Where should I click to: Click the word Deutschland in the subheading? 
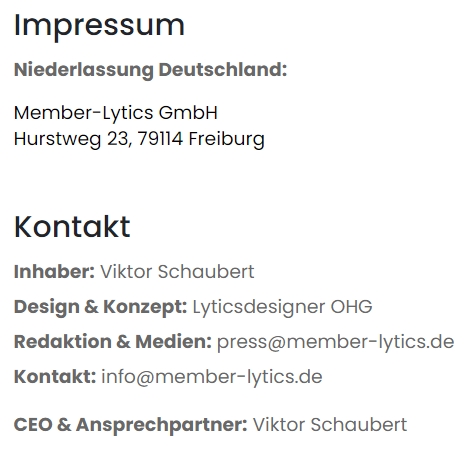pos(223,70)
